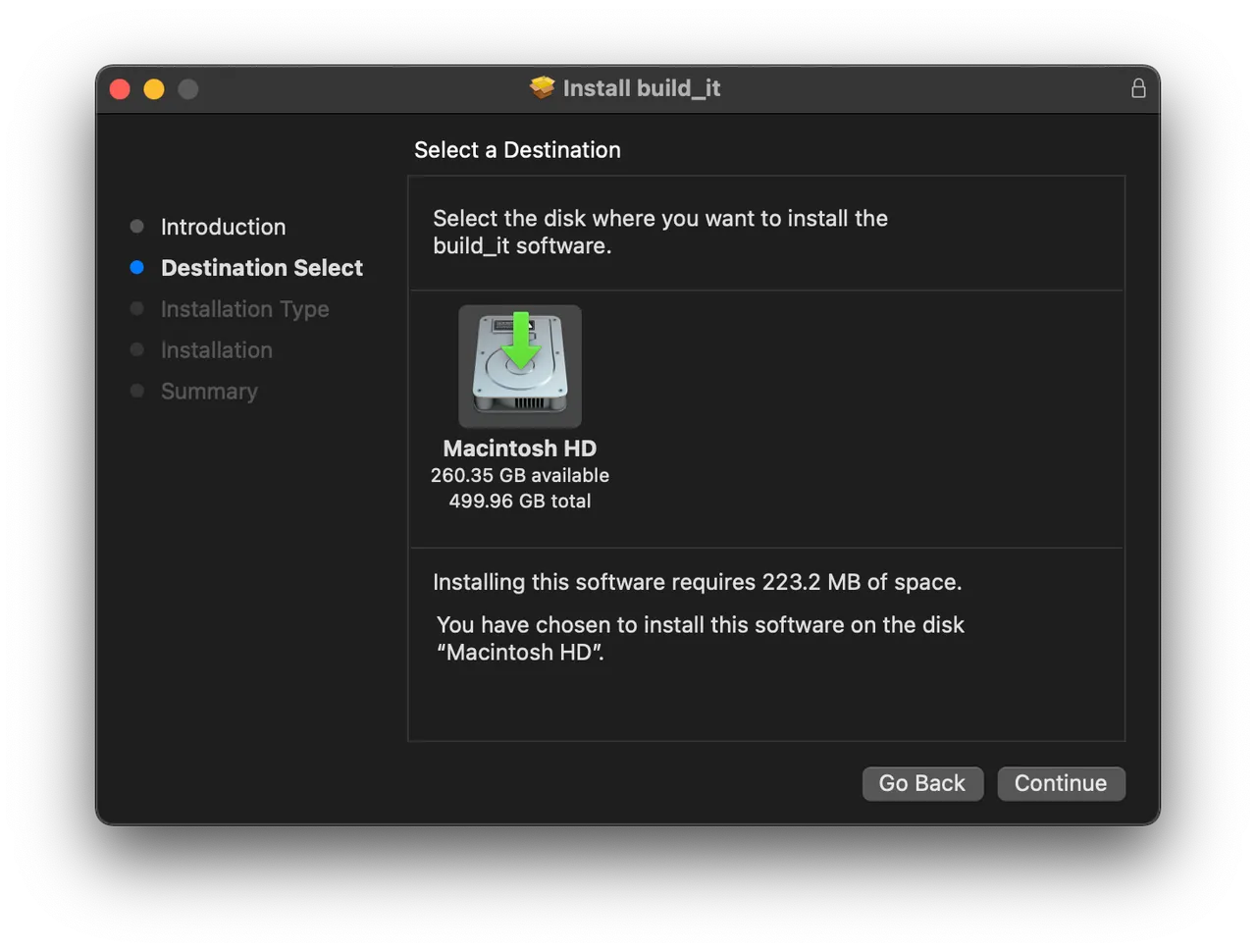Viewport: 1256px width, 952px height.
Task: Click the Macintosh HD disk name label
Action: point(519,448)
